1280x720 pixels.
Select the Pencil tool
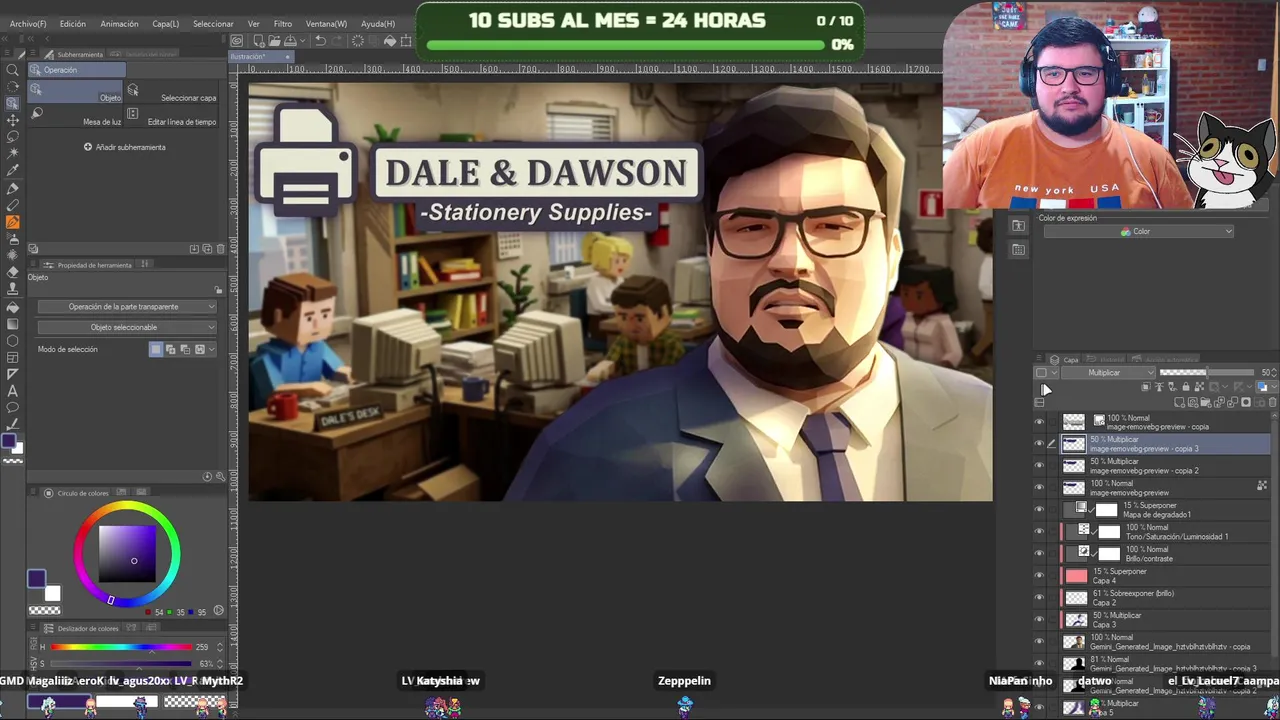point(13,205)
